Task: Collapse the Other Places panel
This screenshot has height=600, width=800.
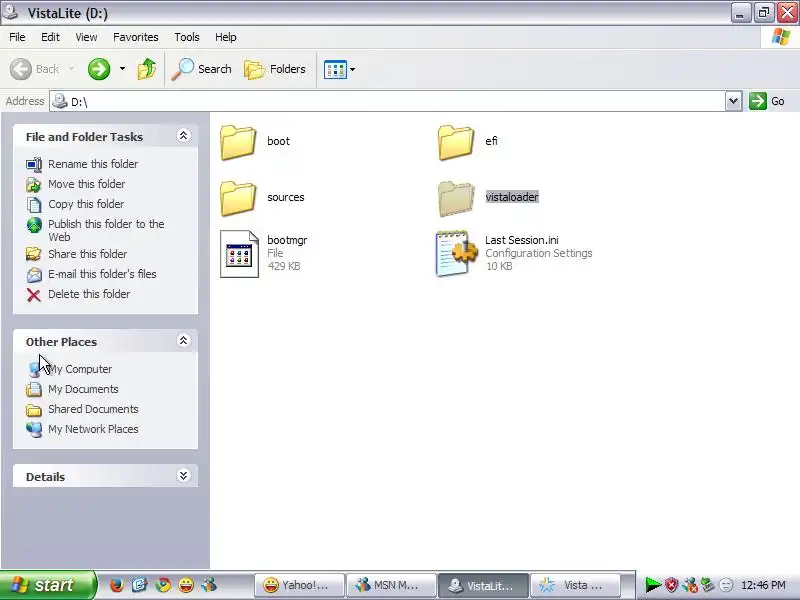Action: [183, 341]
